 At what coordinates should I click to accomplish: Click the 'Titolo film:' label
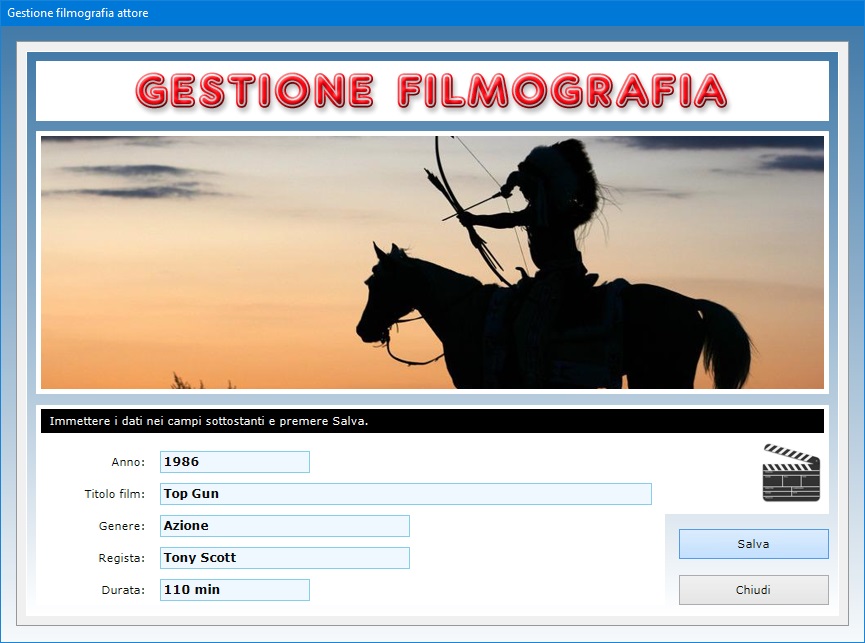115,494
